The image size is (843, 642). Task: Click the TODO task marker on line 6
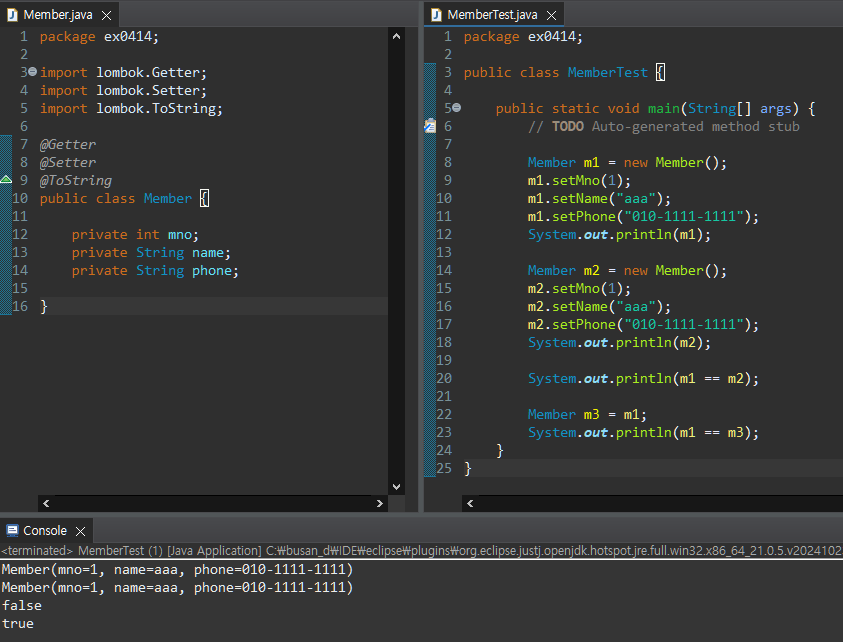pyautogui.click(x=430, y=126)
